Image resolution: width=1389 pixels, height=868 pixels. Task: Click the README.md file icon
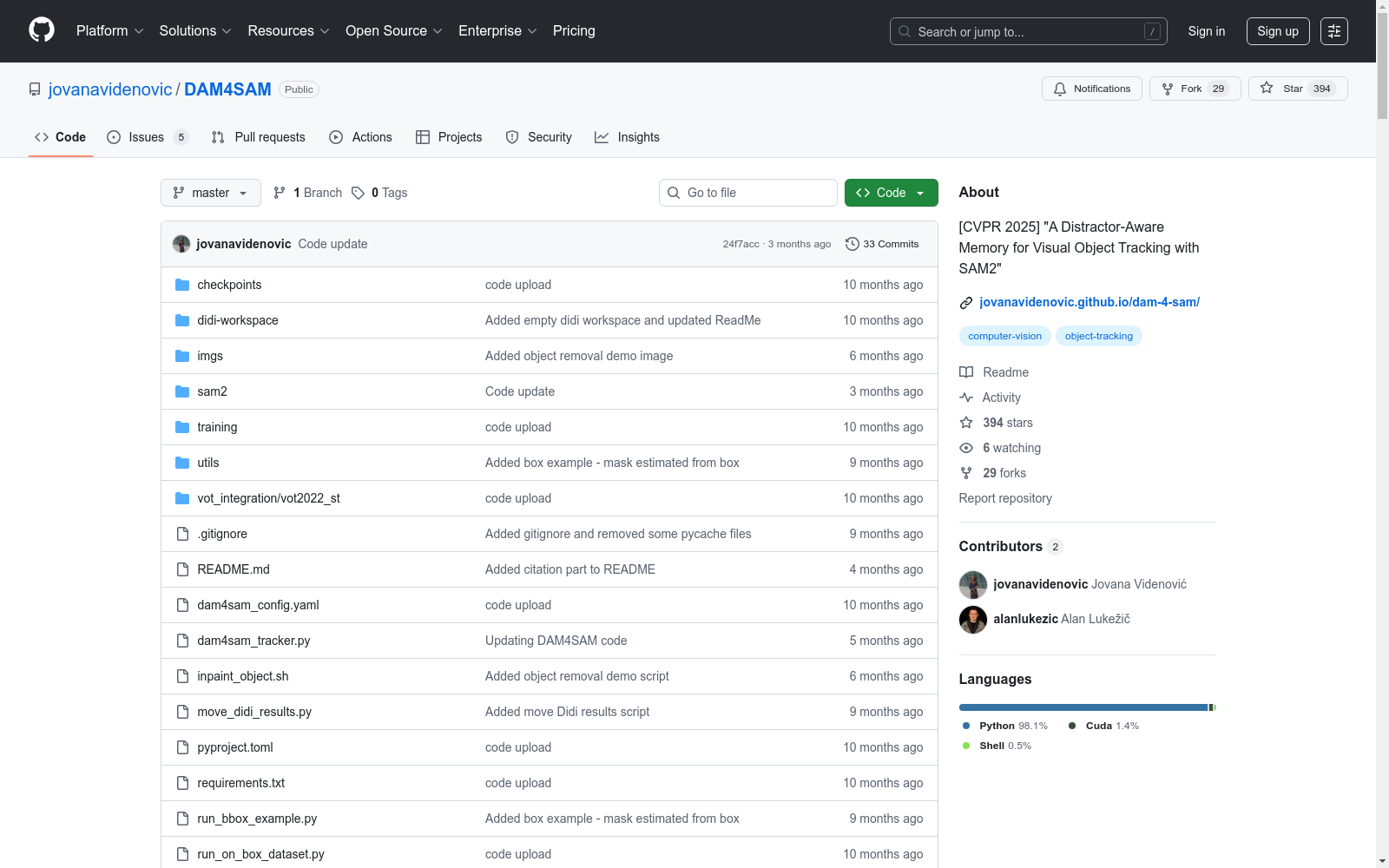pos(182,569)
